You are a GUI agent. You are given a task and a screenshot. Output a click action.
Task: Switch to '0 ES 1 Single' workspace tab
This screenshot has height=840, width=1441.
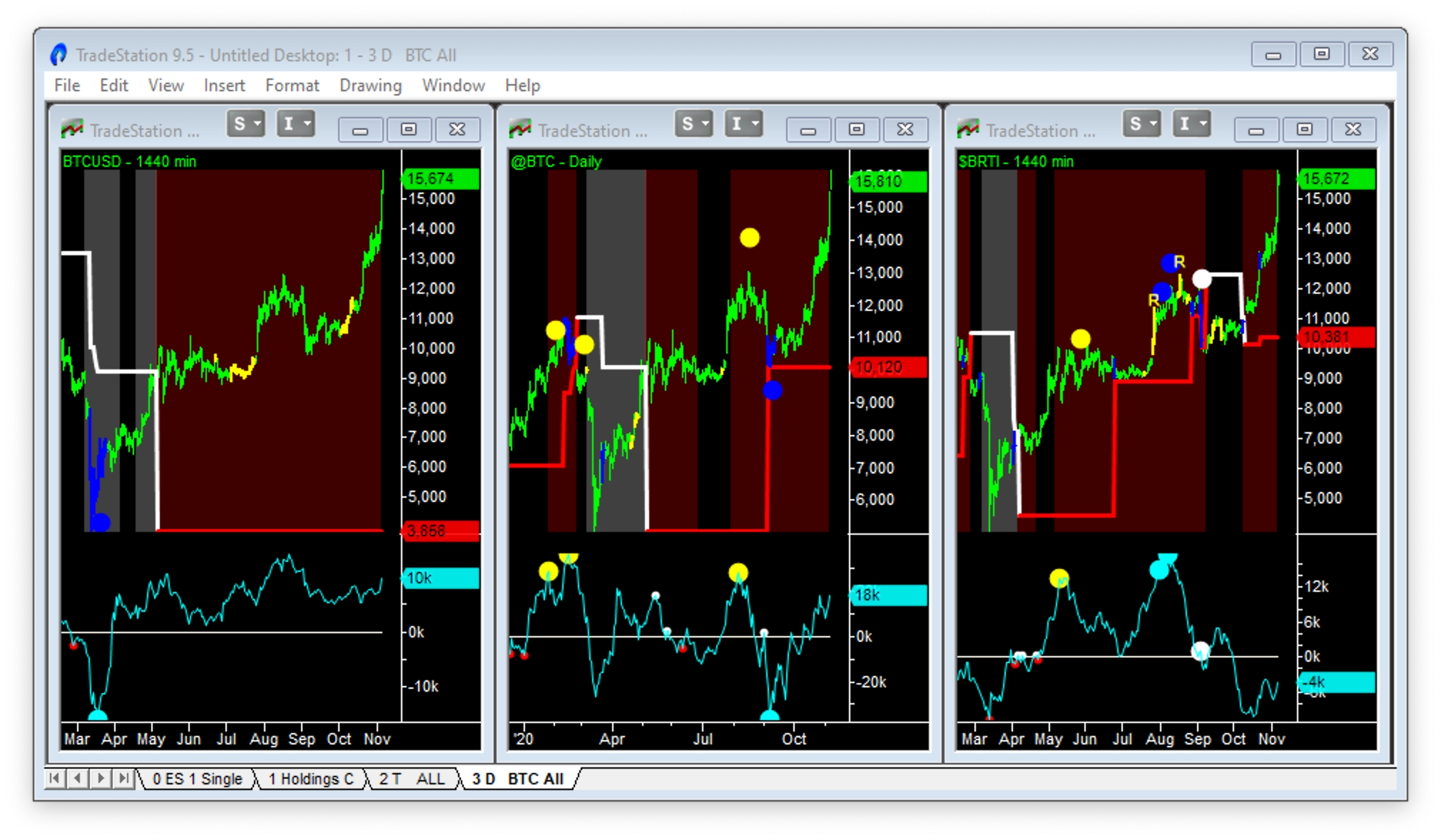[197, 779]
